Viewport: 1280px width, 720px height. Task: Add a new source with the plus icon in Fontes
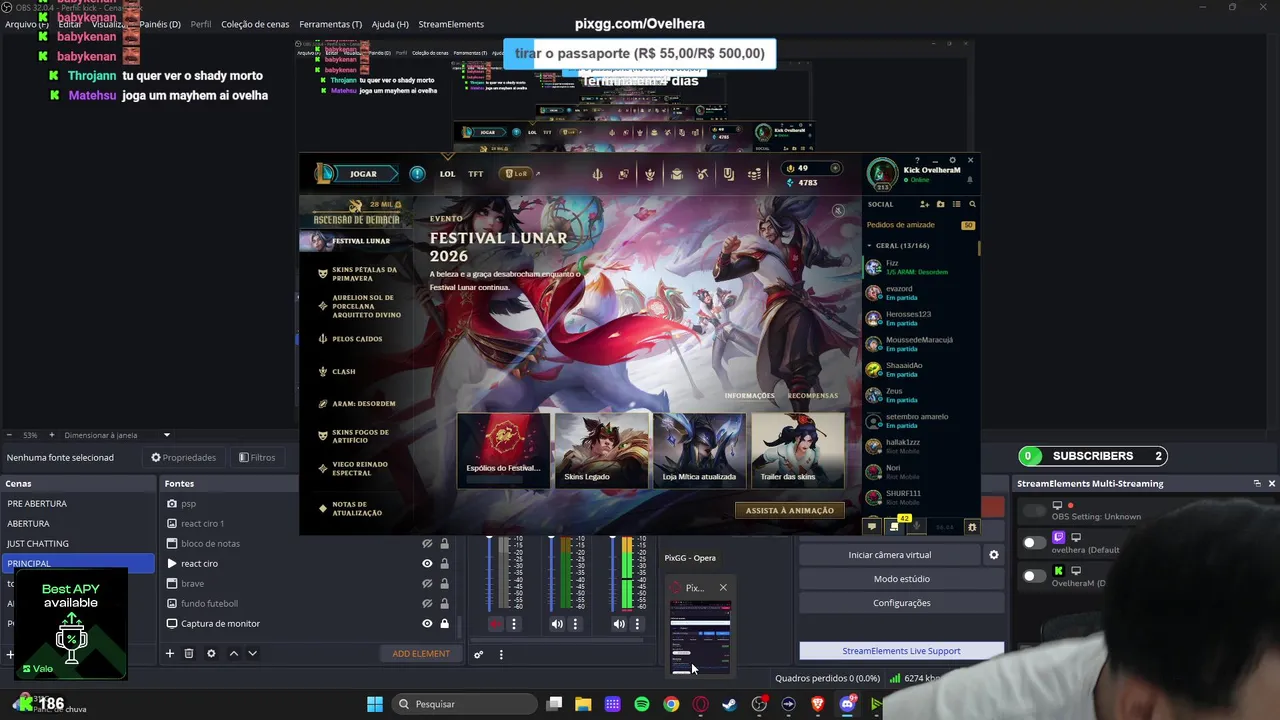point(170,653)
